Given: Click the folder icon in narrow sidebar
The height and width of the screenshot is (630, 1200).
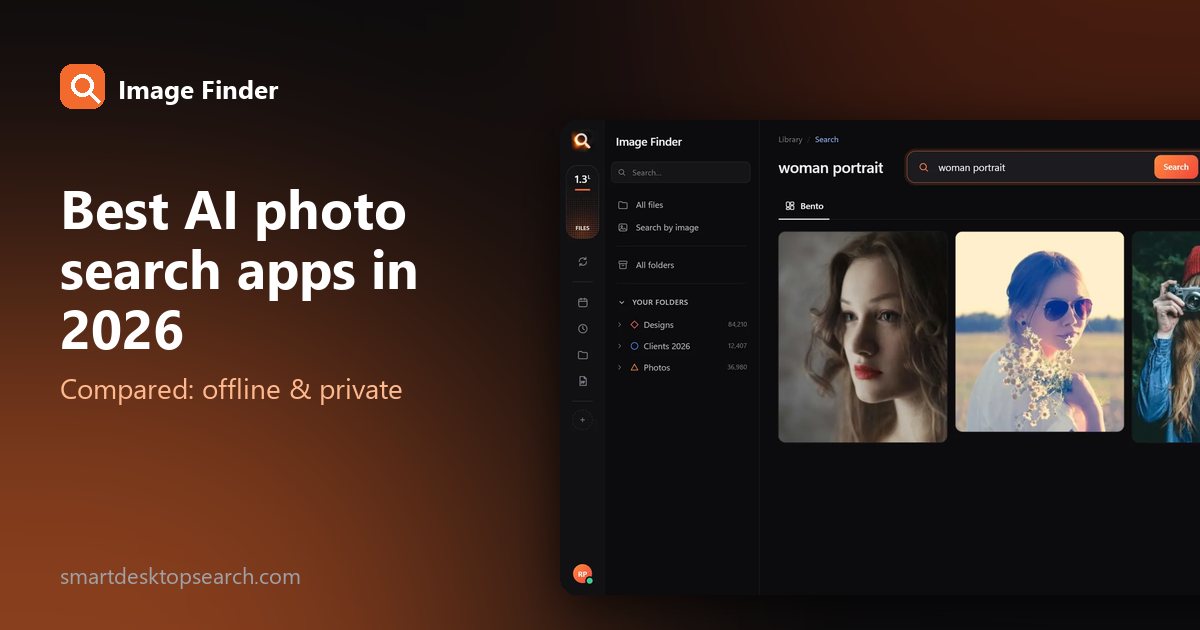Looking at the screenshot, I should tap(582, 355).
